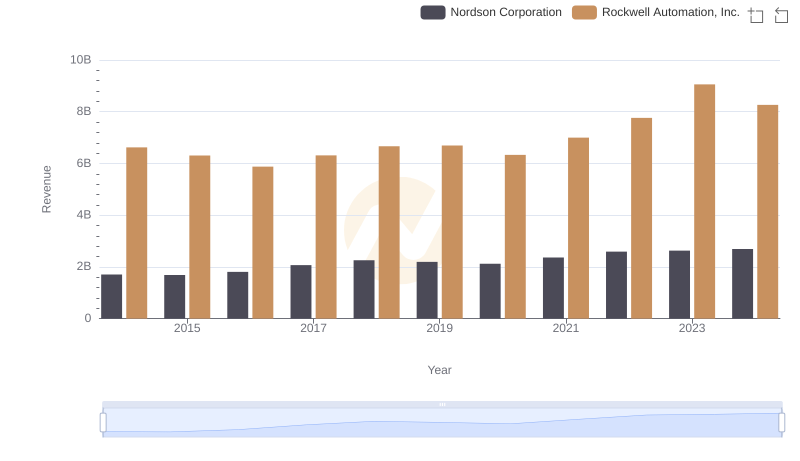The image size is (800, 461).
Task: Toggle Nordson Corporation legend swatch
Action: point(433,12)
